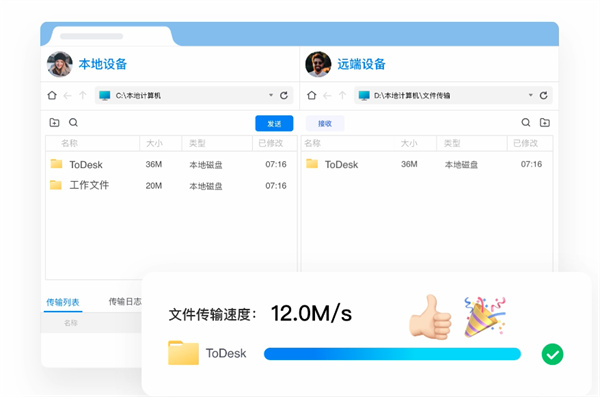Viewport: 600px width, 397px height.
Task: Click remote device user avatar
Action: click(318, 64)
